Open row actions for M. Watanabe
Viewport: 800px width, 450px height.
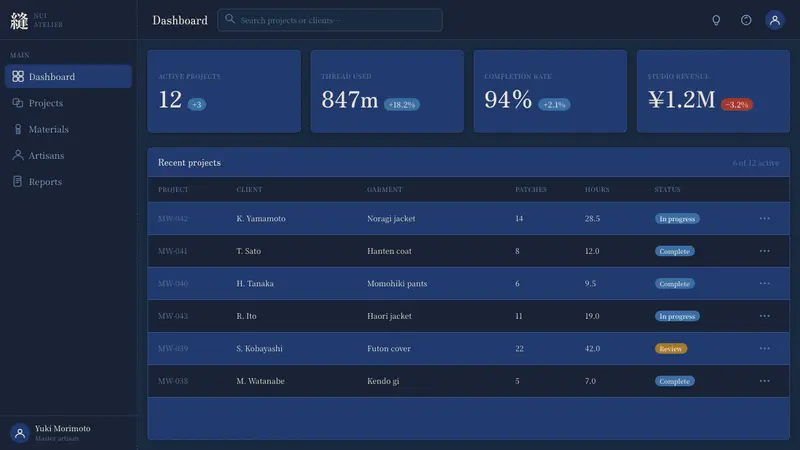[x=764, y=381]
